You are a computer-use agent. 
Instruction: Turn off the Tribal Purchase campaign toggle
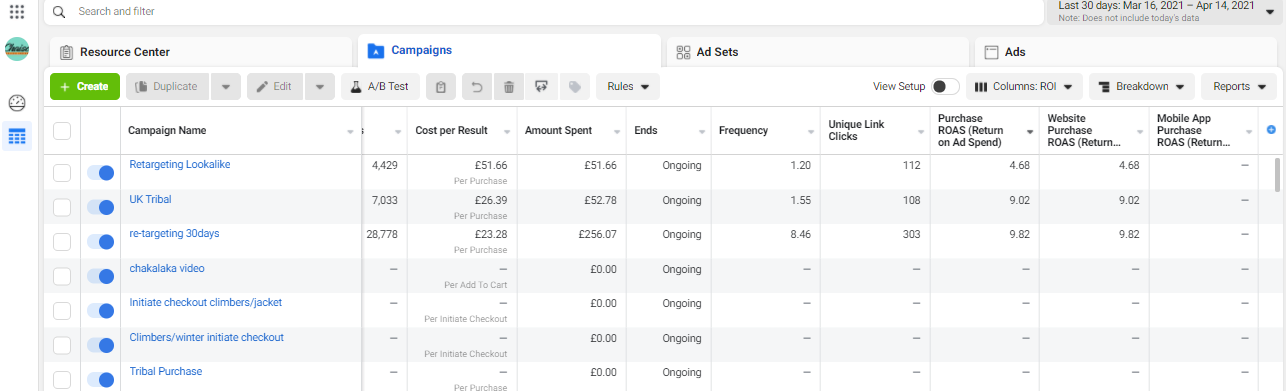pos(100,379)
